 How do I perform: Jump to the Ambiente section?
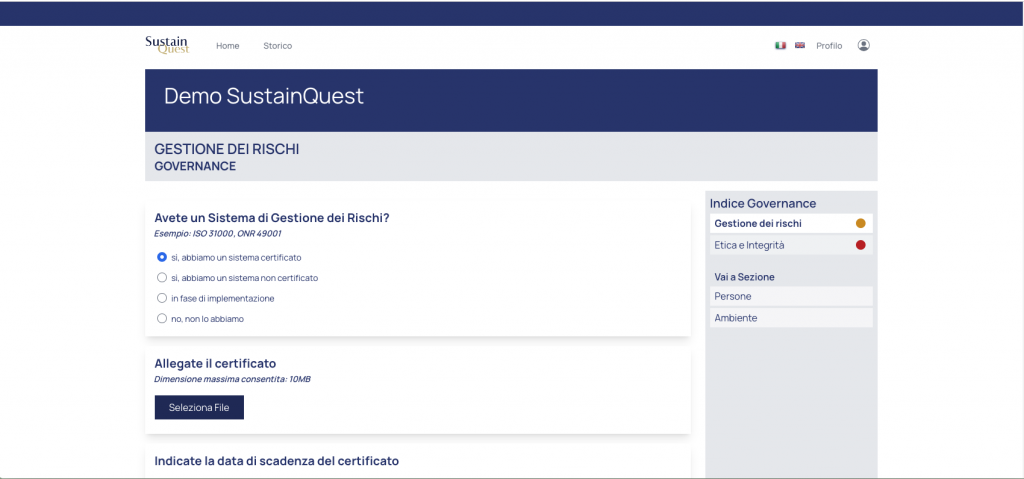[791, 318]
